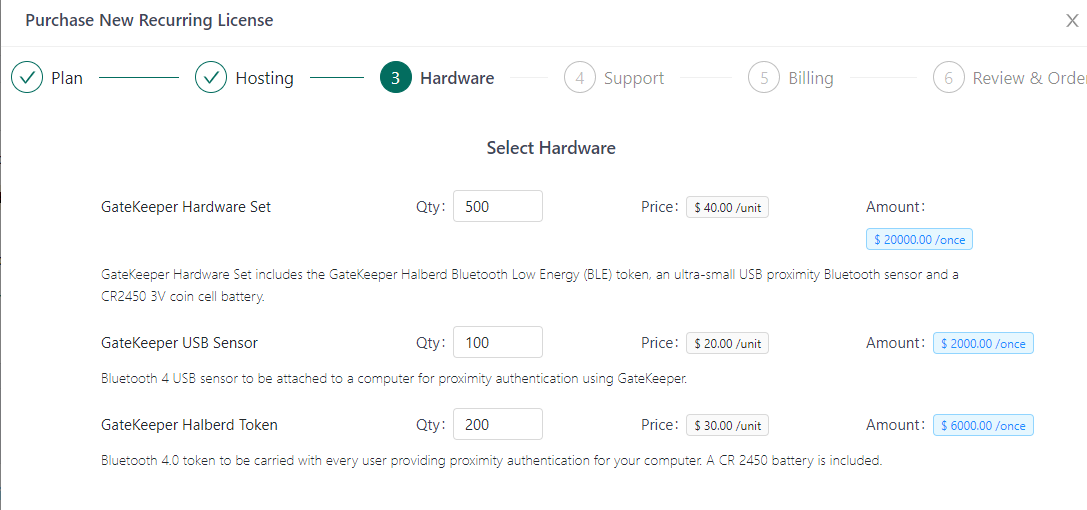This screenshot has width=1087, height=510.
Task: Click the GateKeeper Halberd Token quantity field
Action: 497,425
